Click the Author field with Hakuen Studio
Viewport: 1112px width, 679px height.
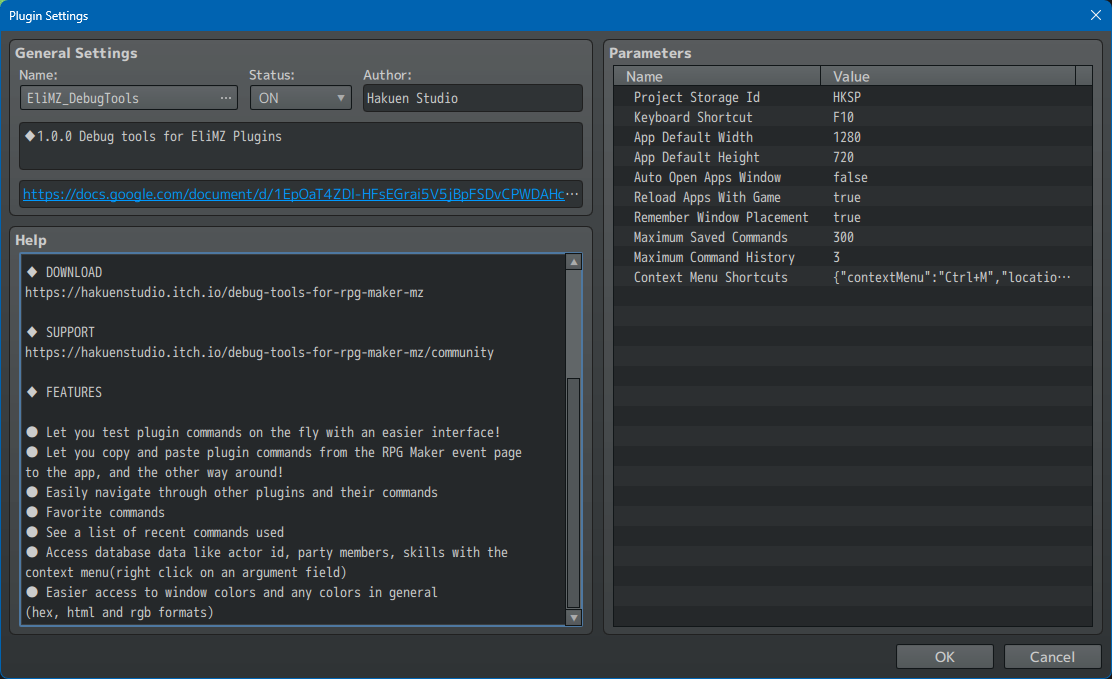pyautogui.click(x=472, y=98)
